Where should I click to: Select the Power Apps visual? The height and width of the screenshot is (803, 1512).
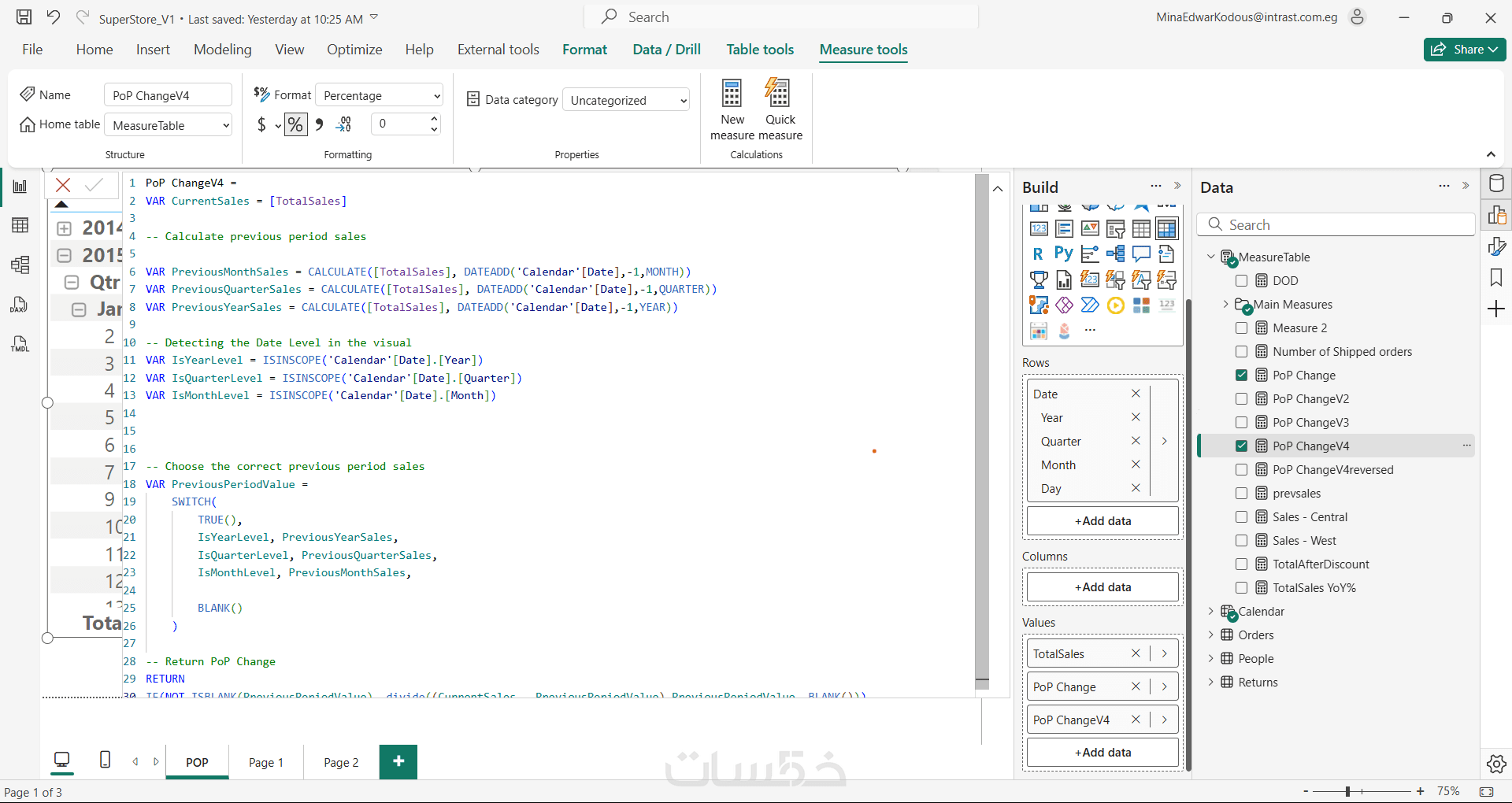(x=1064, y=305)
